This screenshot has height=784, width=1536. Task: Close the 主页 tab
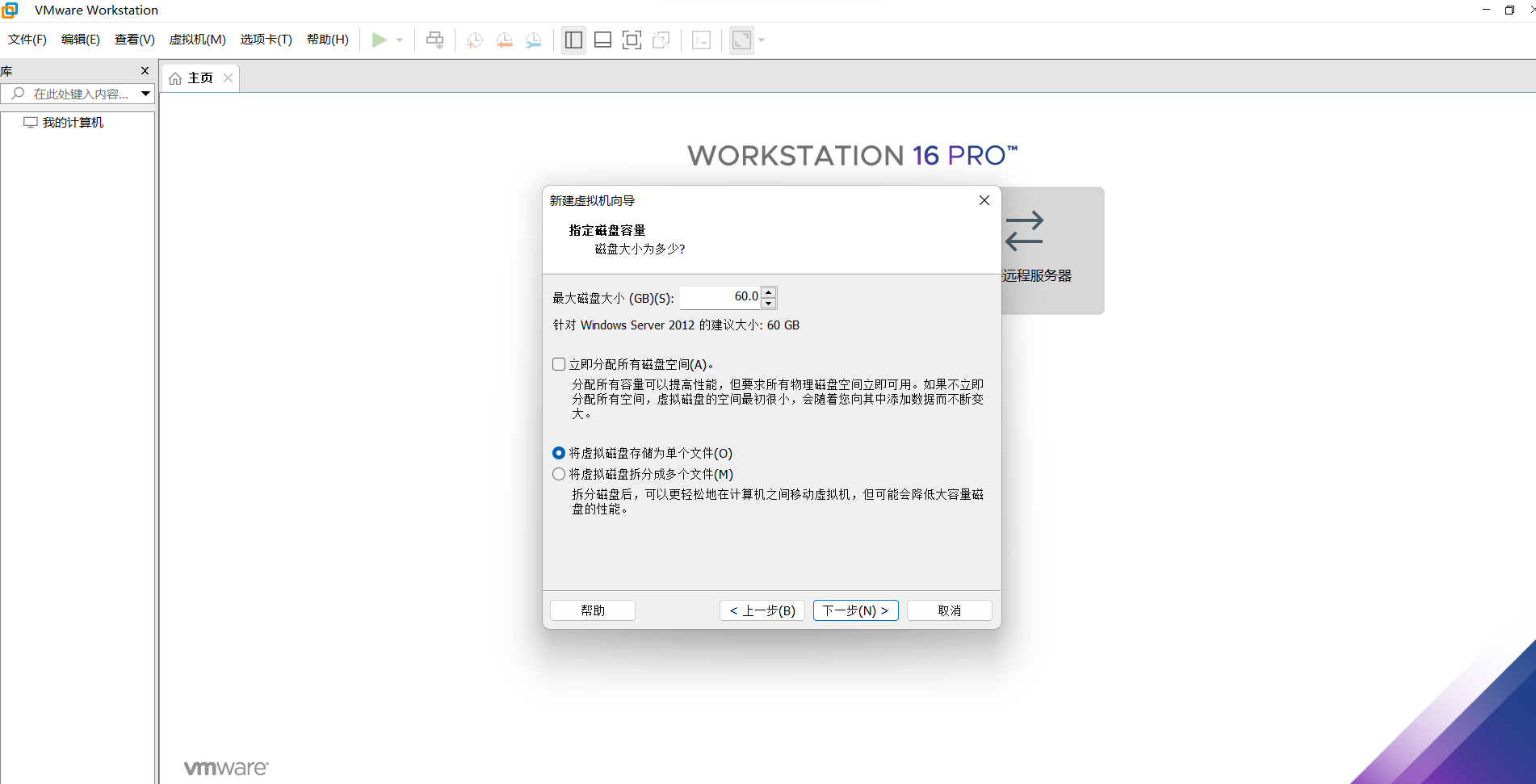[x=229, y=78]
